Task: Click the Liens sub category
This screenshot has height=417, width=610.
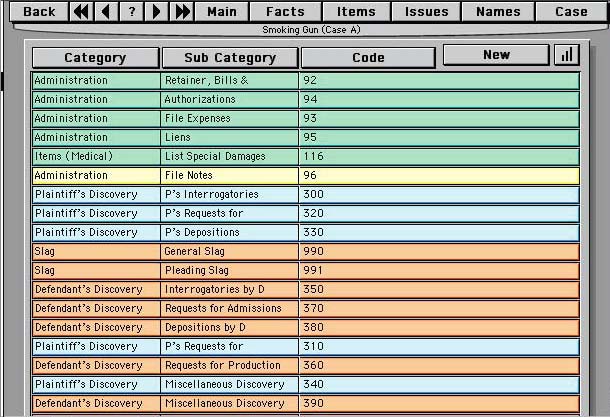Action: [x=230, y=138]
